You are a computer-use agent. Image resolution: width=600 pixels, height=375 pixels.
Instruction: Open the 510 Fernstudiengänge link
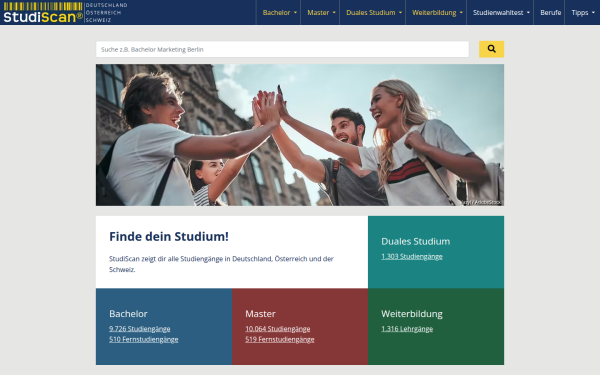tap(143, 339)
